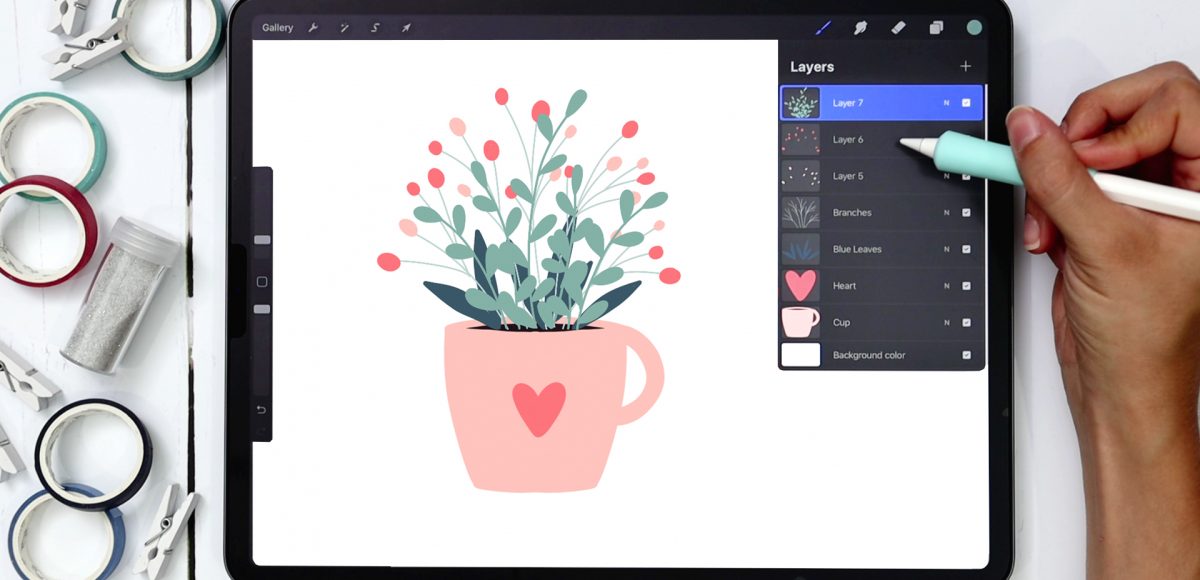1200x580 pixels.
Task: Select the Transform arrow tool
Action: pyautogui.click(x=406, y=28)
